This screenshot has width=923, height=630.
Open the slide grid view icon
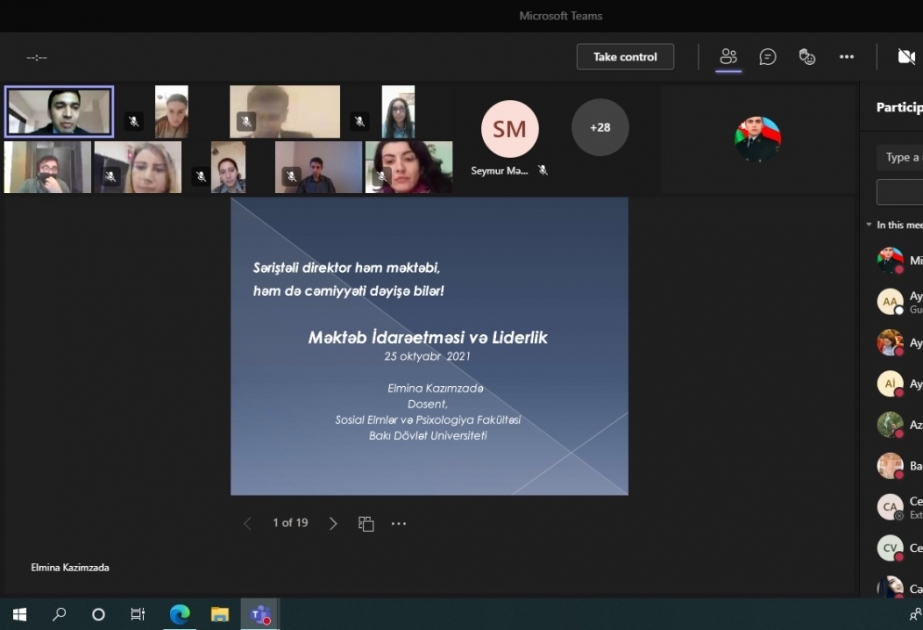366,523
